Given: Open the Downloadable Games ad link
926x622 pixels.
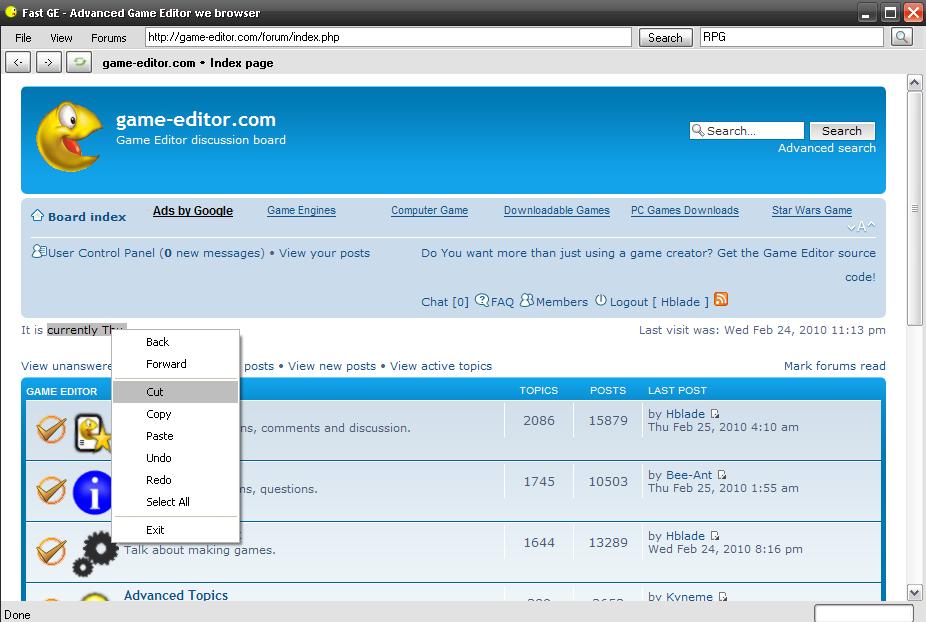Looking at the screenshot, I should [x=556, y=210].
